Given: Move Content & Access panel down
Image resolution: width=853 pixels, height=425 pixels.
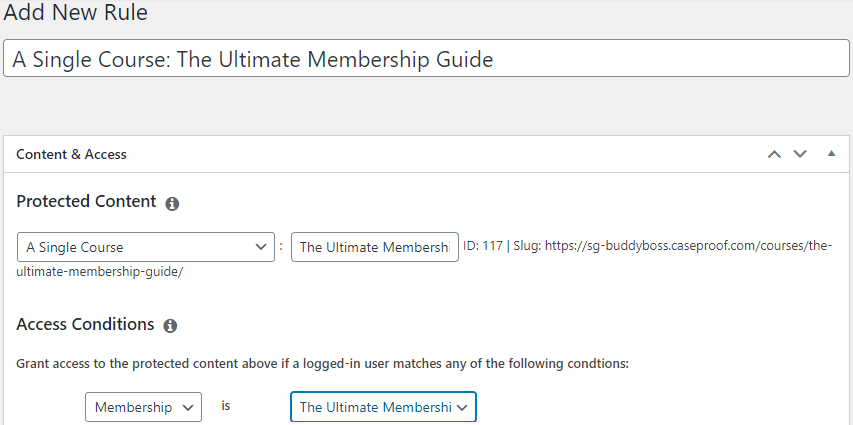Looking at the screenshot, I should (799, 154).
